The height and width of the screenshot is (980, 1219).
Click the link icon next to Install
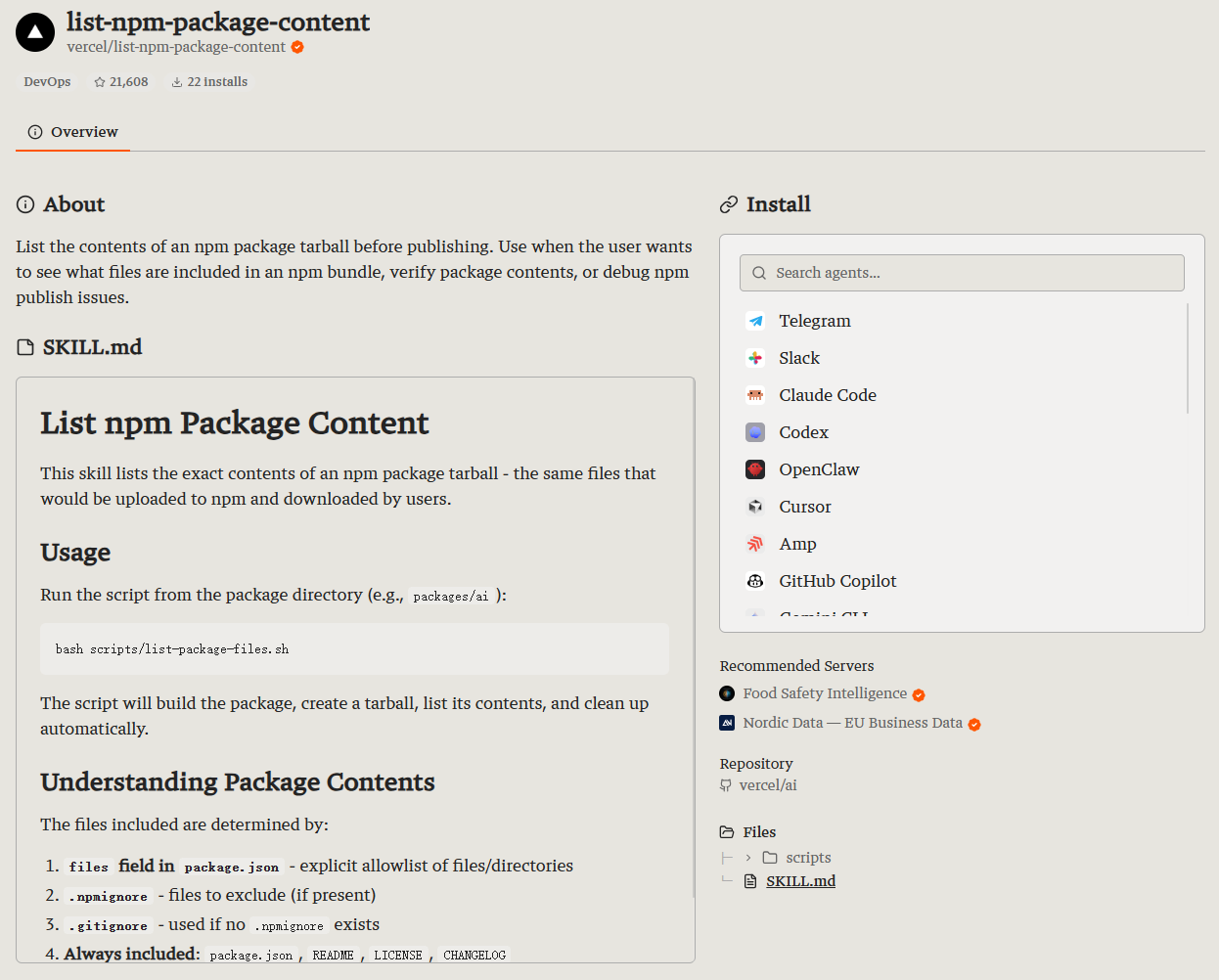729,204
